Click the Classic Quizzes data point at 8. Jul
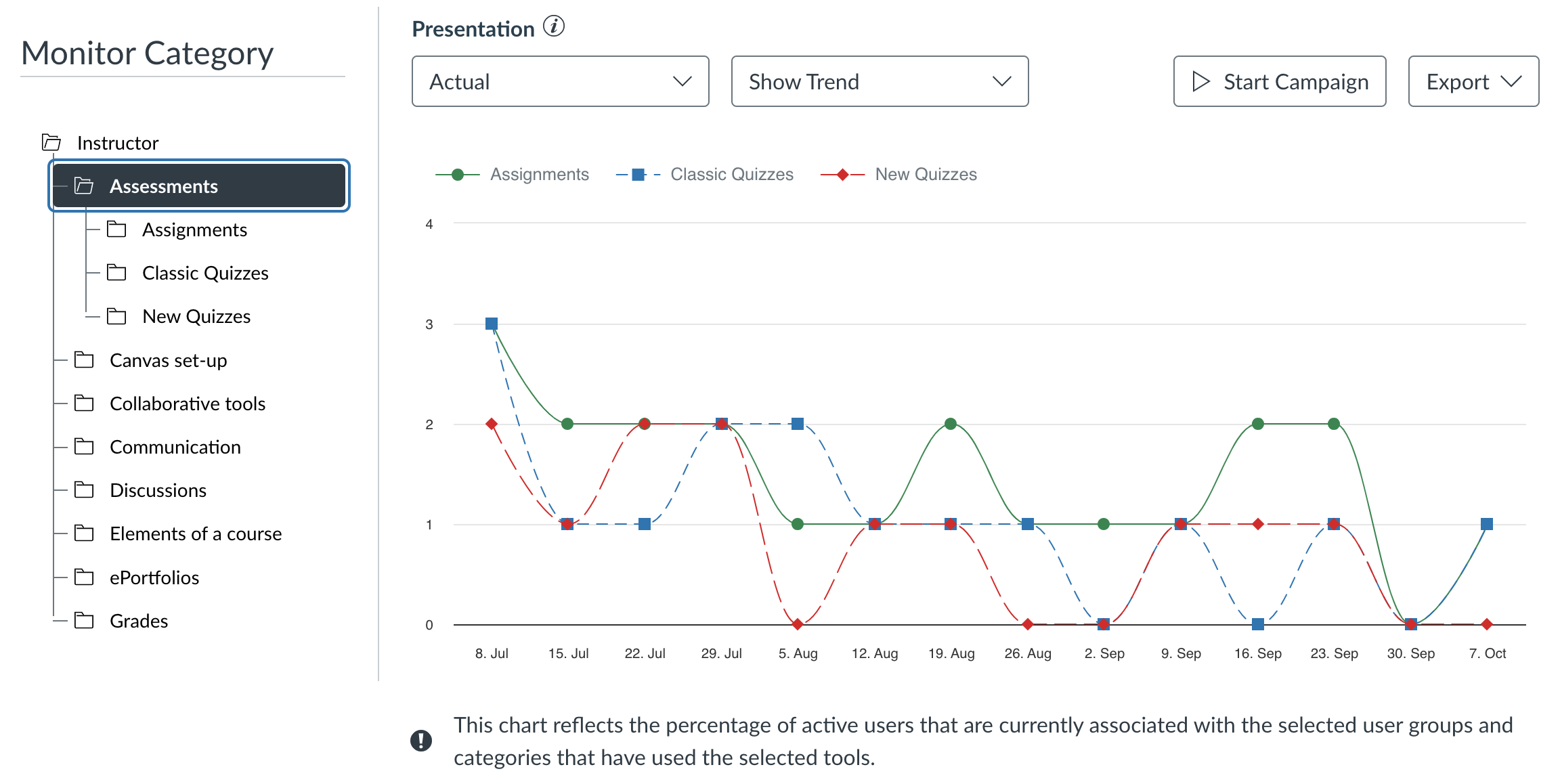1560x784 pixels. [x=491, y=324]
